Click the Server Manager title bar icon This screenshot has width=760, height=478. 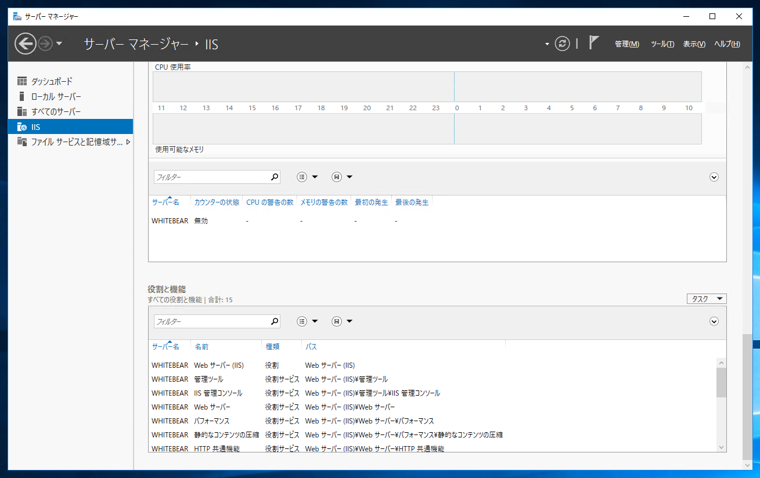[x=17, y=16]
